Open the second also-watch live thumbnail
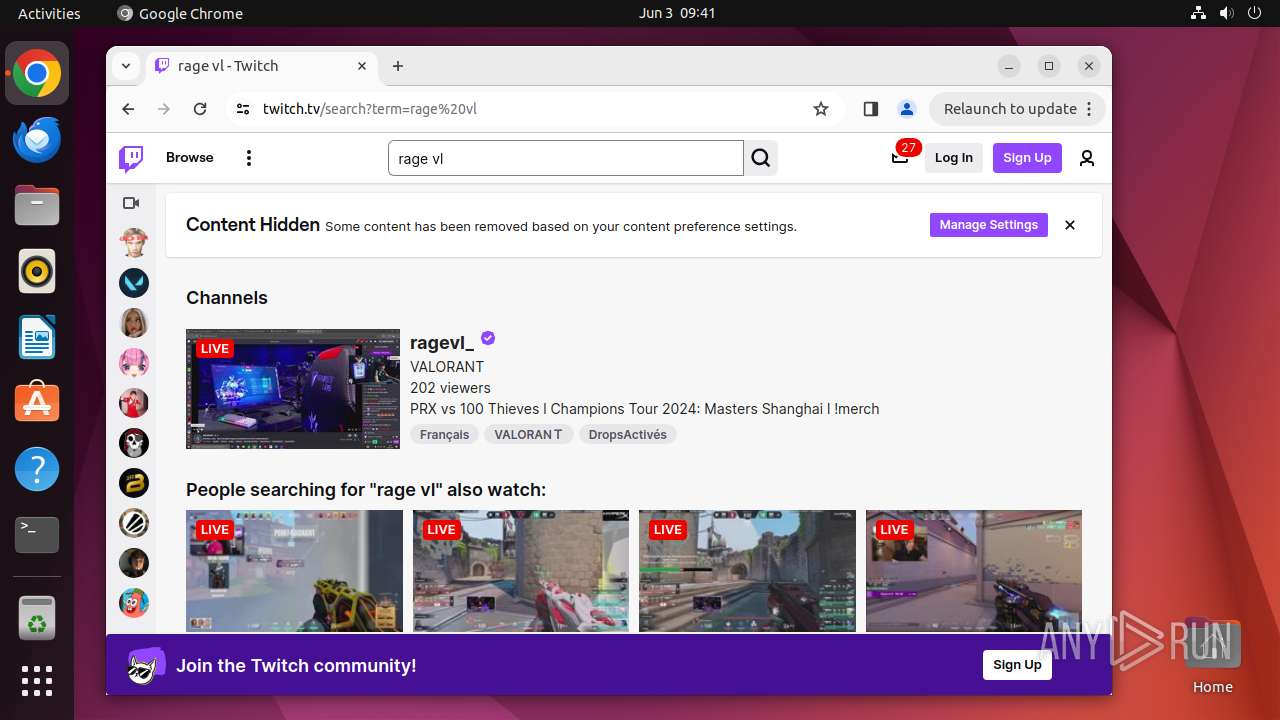Screen dimensions: 1280x720 tap(521, 571)
